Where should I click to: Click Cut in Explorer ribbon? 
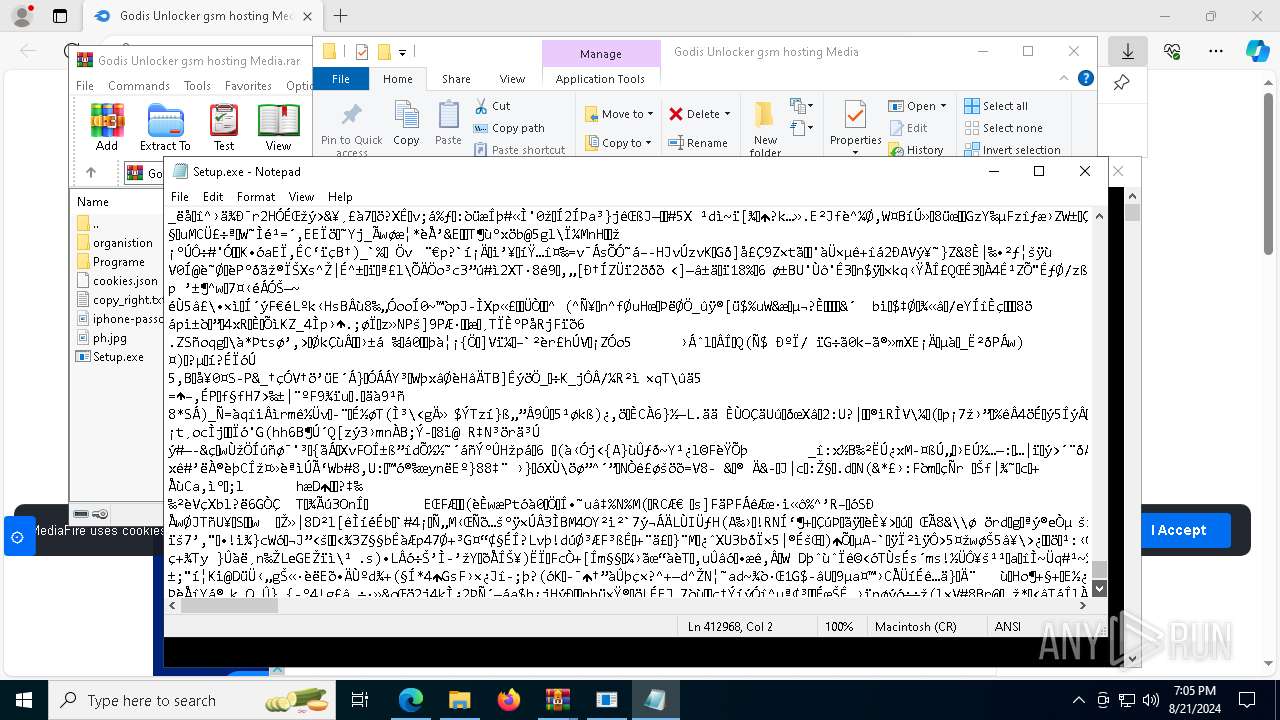click(x=492, y=105)
